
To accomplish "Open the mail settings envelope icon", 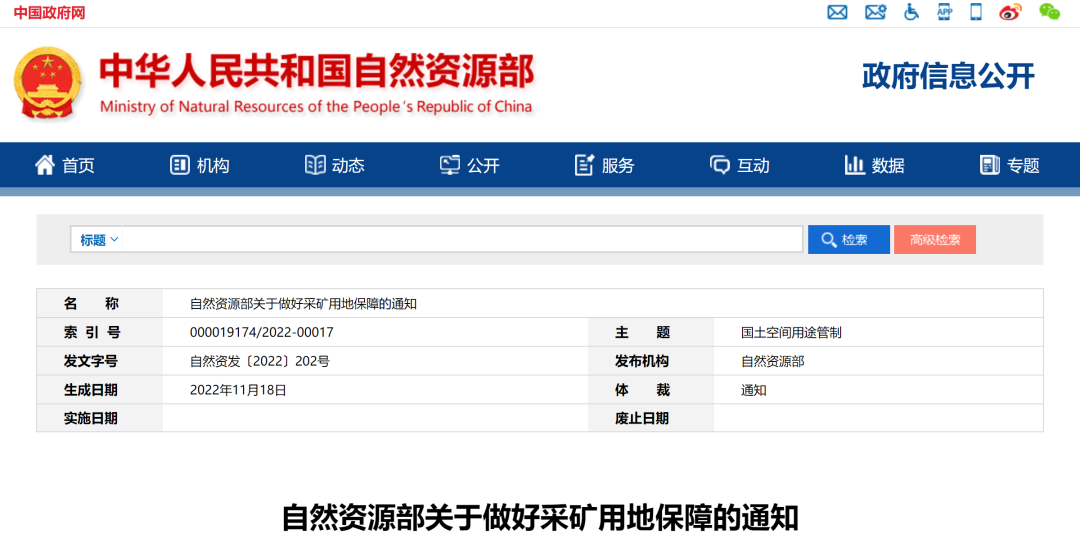I will coord(875,12).
